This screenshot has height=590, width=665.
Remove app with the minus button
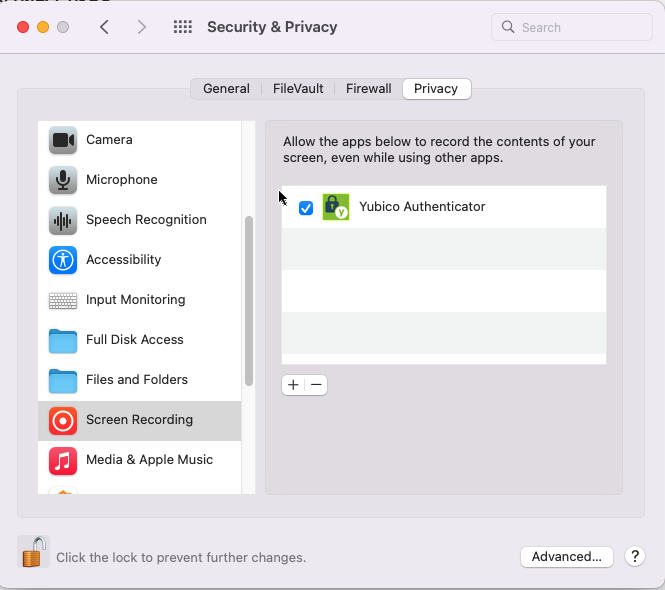click(x=316, y=385)
